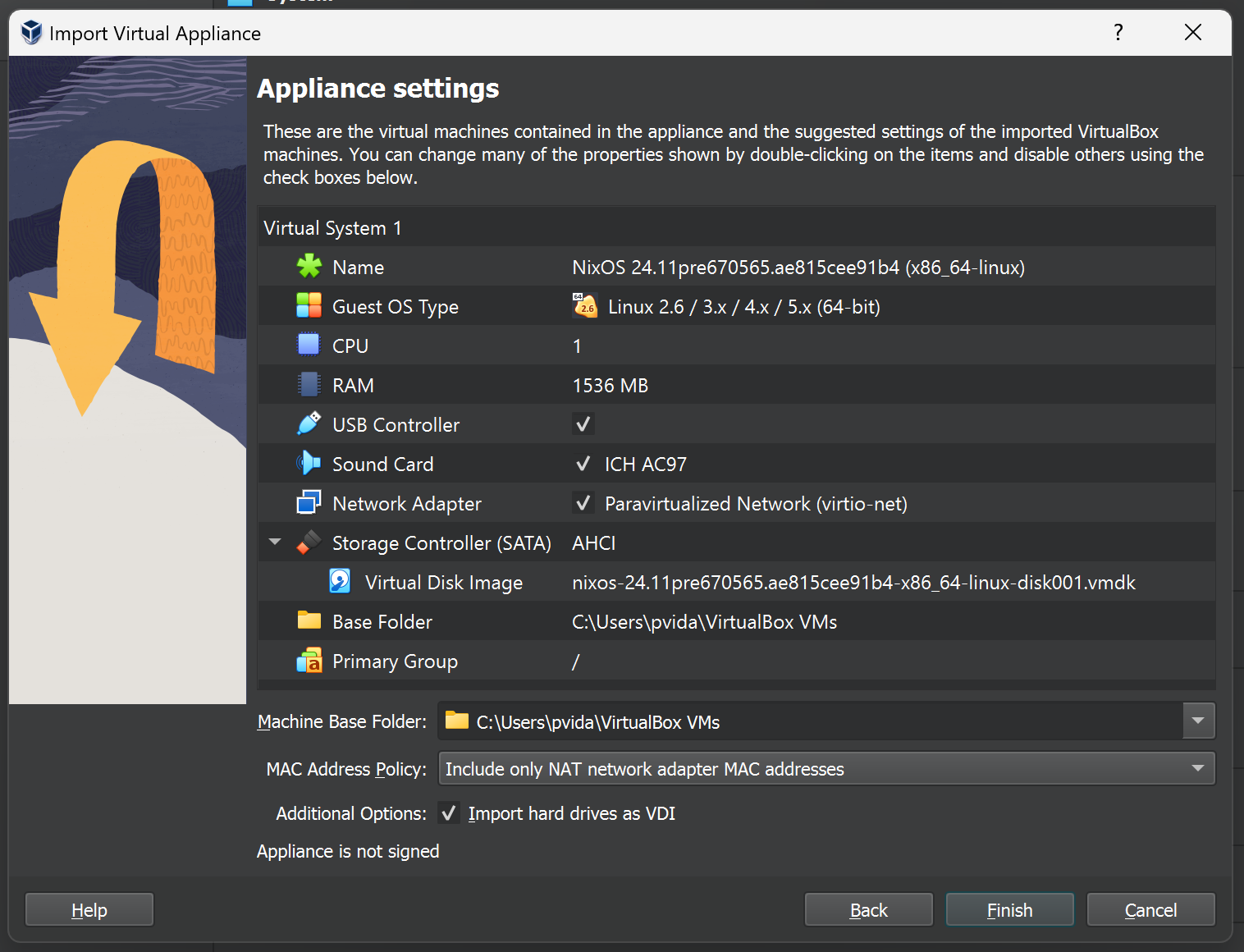This screenshot has width=1244, height=952.
Task: Close the Import Virtual Appliance dialog
Action: [x=1193, y=33]
